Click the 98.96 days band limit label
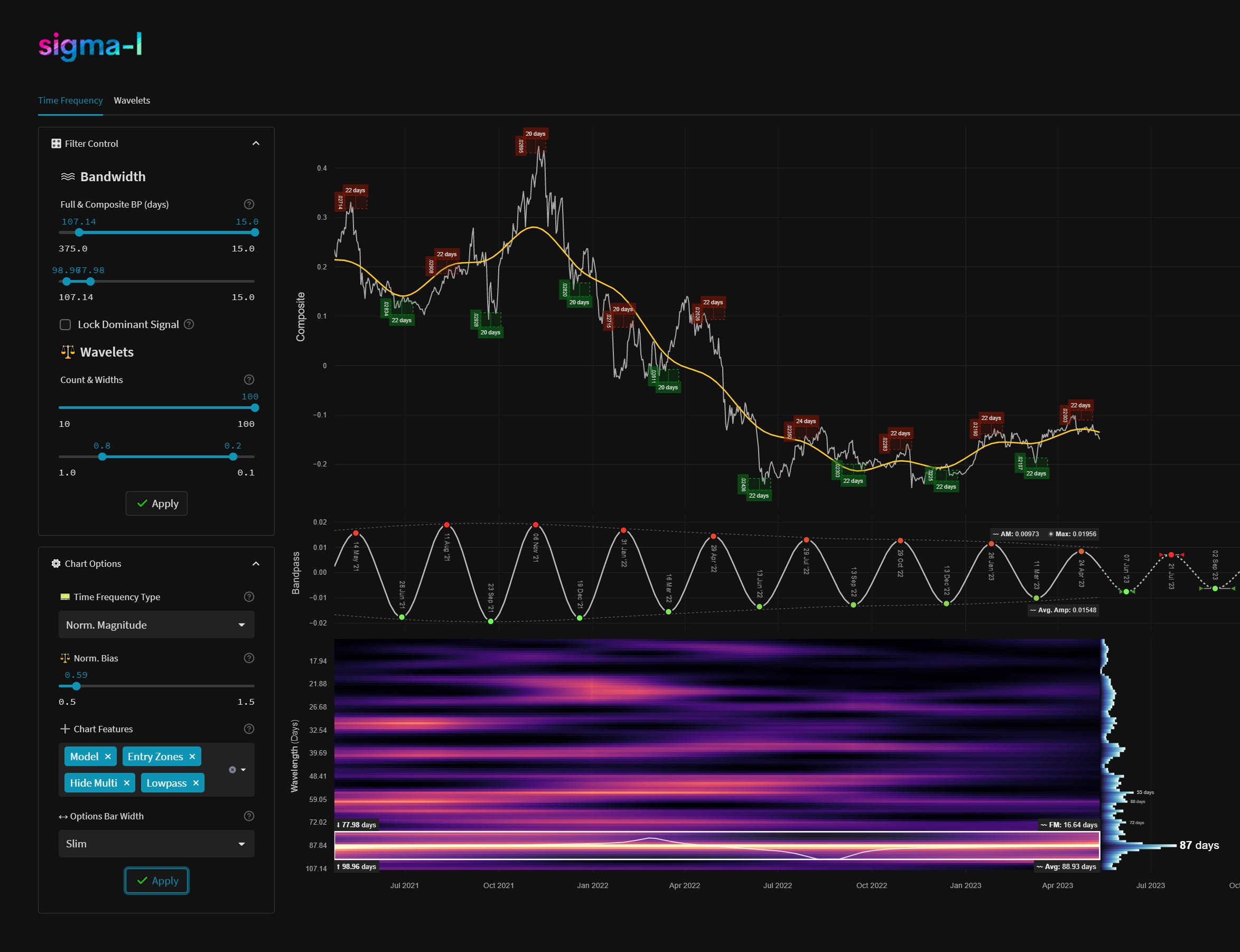 [x=357, y=867]
